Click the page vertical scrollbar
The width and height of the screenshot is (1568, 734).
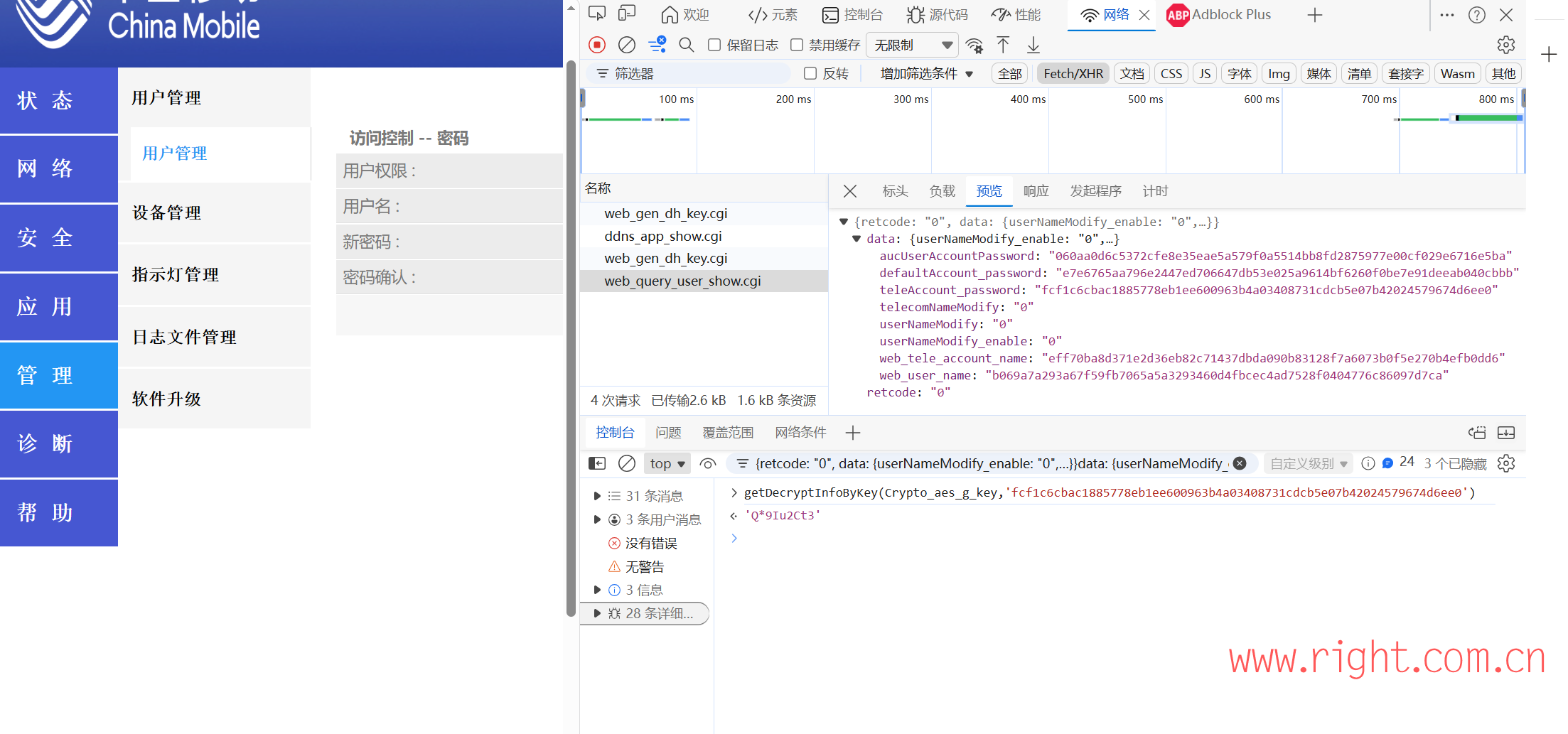coord(571,338)
